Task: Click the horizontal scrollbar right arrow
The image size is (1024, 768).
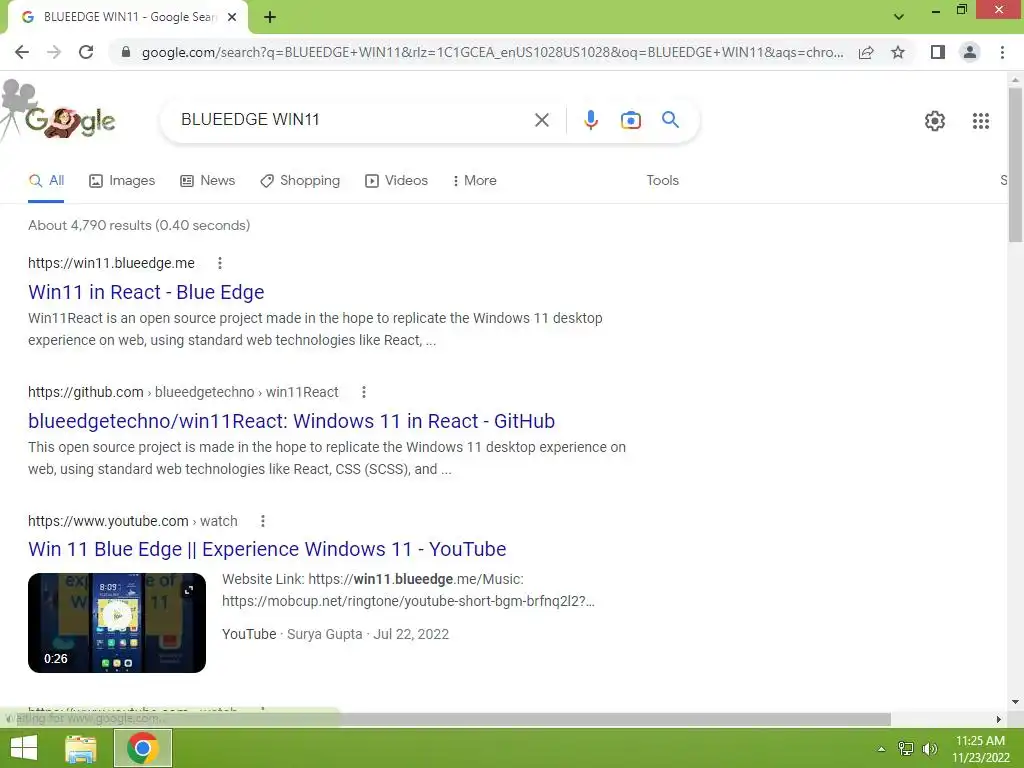Action: coord(999,720)
